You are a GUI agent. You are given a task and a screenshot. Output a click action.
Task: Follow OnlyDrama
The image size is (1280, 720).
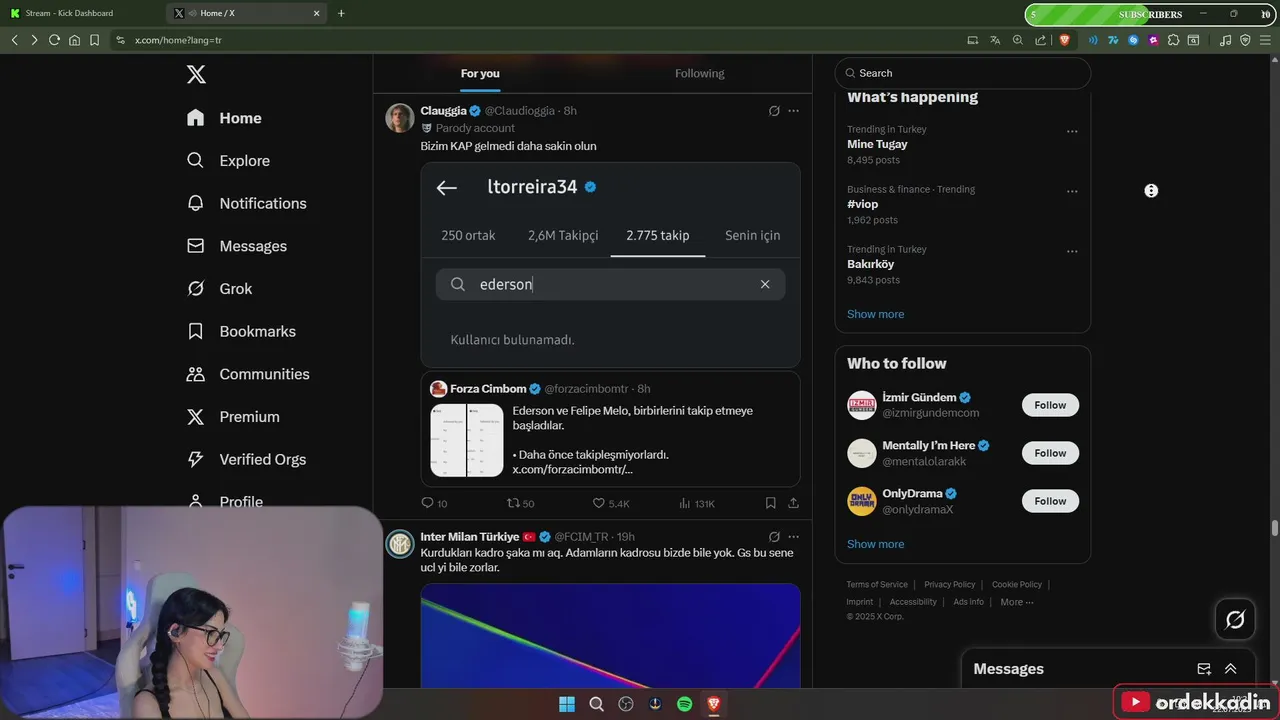(x=1050, y=501)
